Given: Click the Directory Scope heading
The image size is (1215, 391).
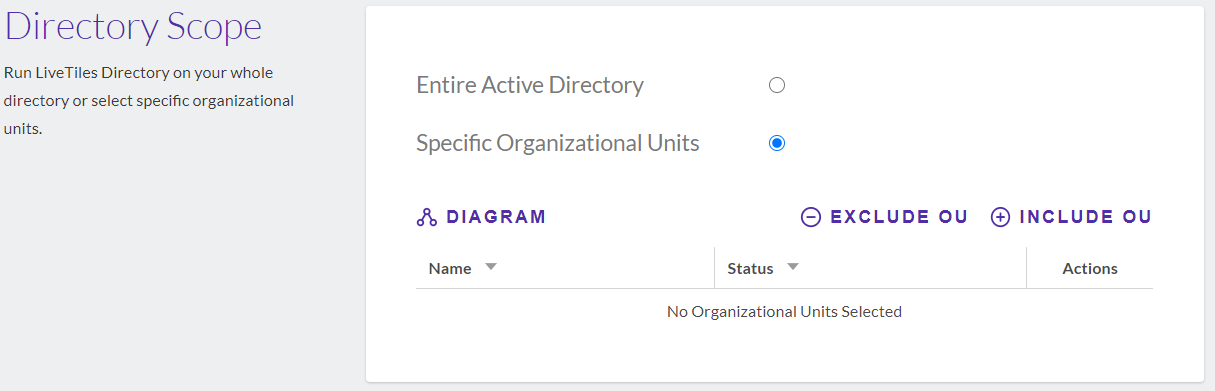Looking at the screenshot, I should click(133, 27).
